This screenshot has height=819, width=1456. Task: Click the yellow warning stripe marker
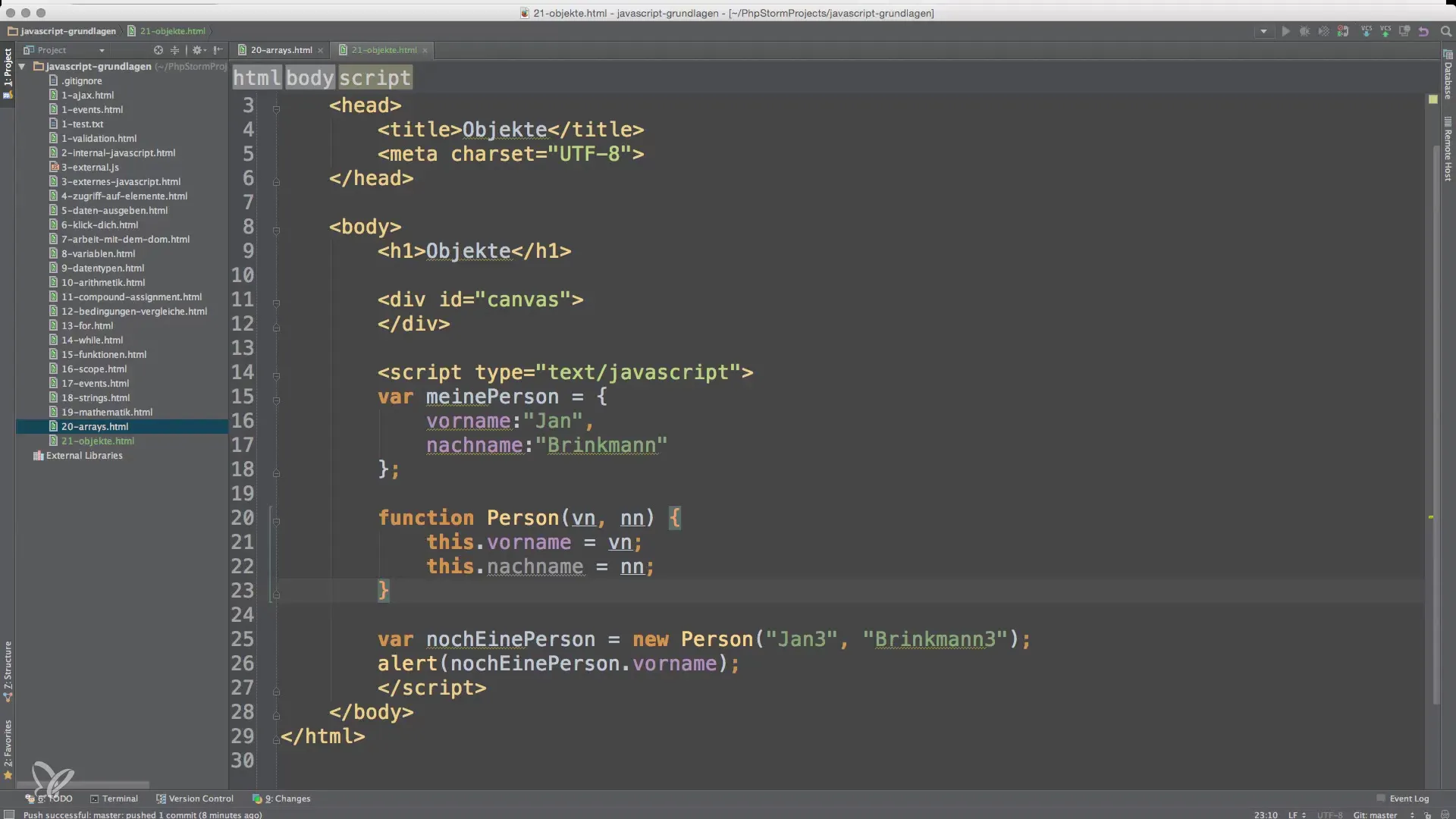(1431, 517)
